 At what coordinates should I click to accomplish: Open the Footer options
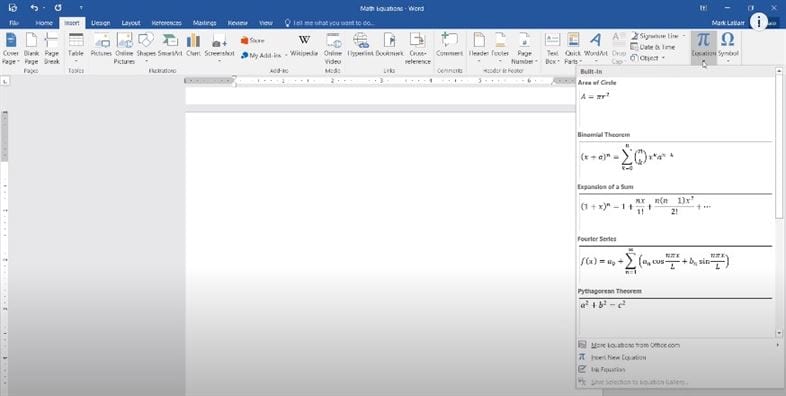[500, 49]
